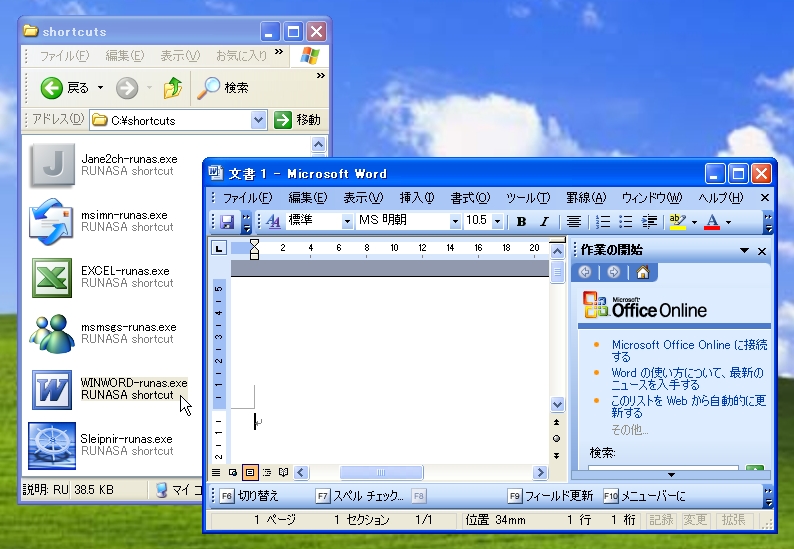
Task: Click task pane Forward arrow icon
Action: pos(613,272)
